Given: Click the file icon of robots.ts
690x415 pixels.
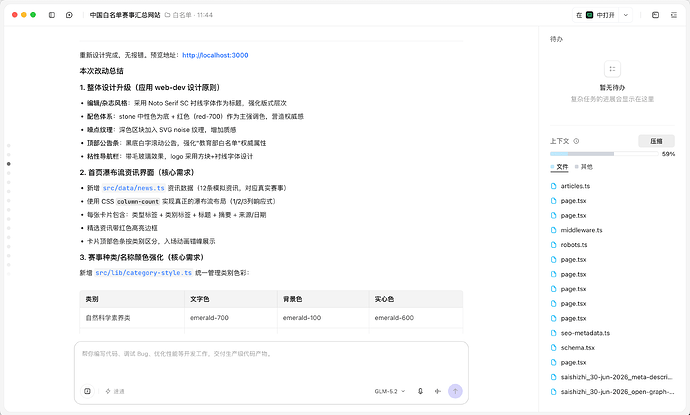Looking at the screenshot, I should (x=554, y=245).
